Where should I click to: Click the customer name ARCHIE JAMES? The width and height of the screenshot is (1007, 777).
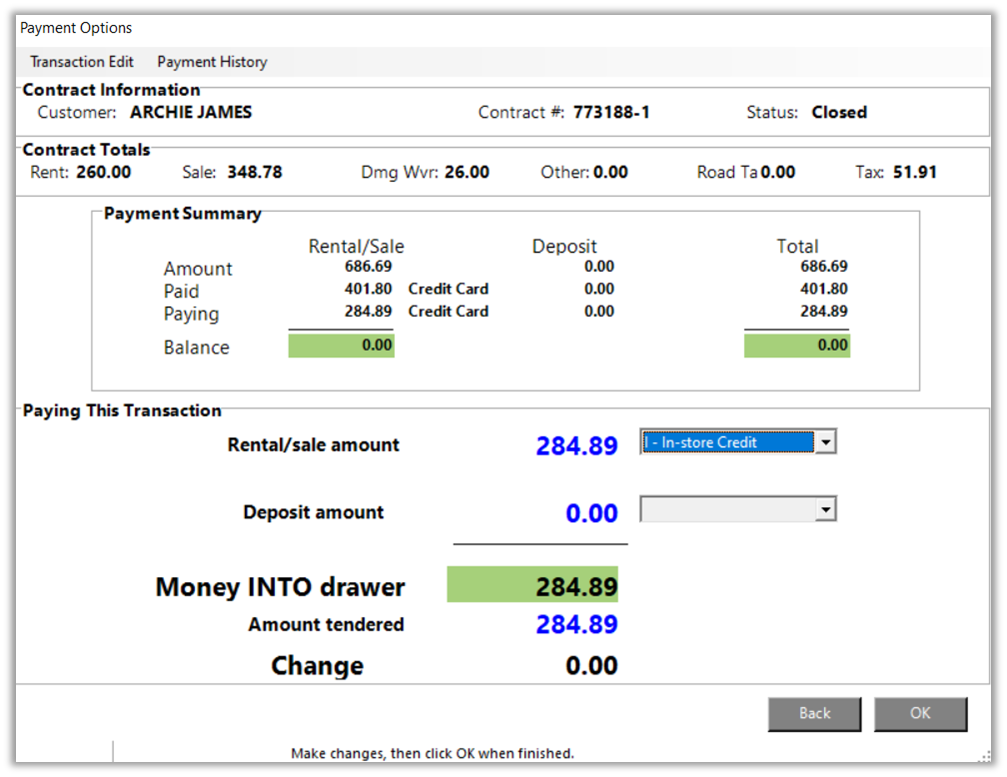191,112
